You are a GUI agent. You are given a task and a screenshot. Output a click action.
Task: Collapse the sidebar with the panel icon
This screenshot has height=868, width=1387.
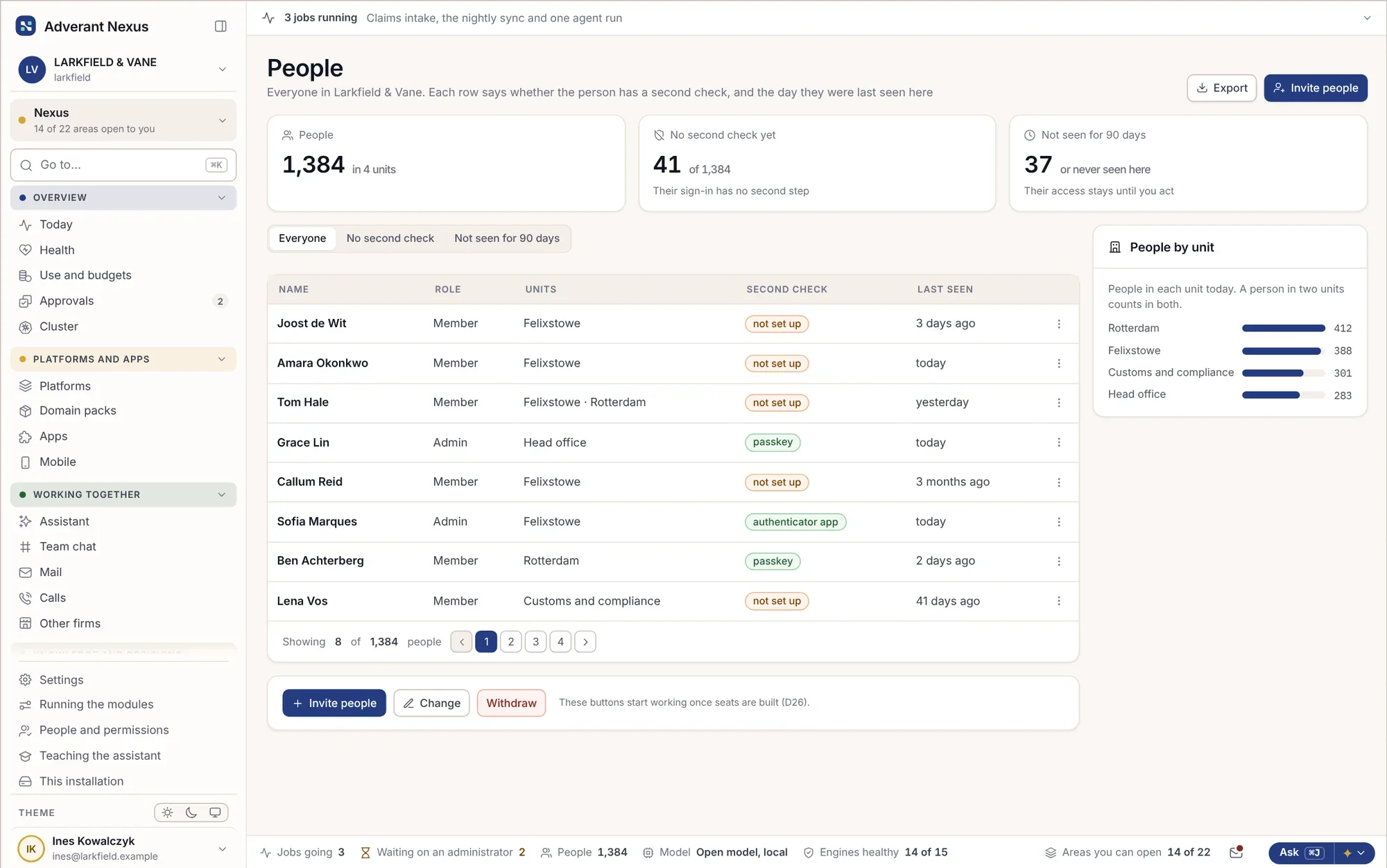[221, 26]
